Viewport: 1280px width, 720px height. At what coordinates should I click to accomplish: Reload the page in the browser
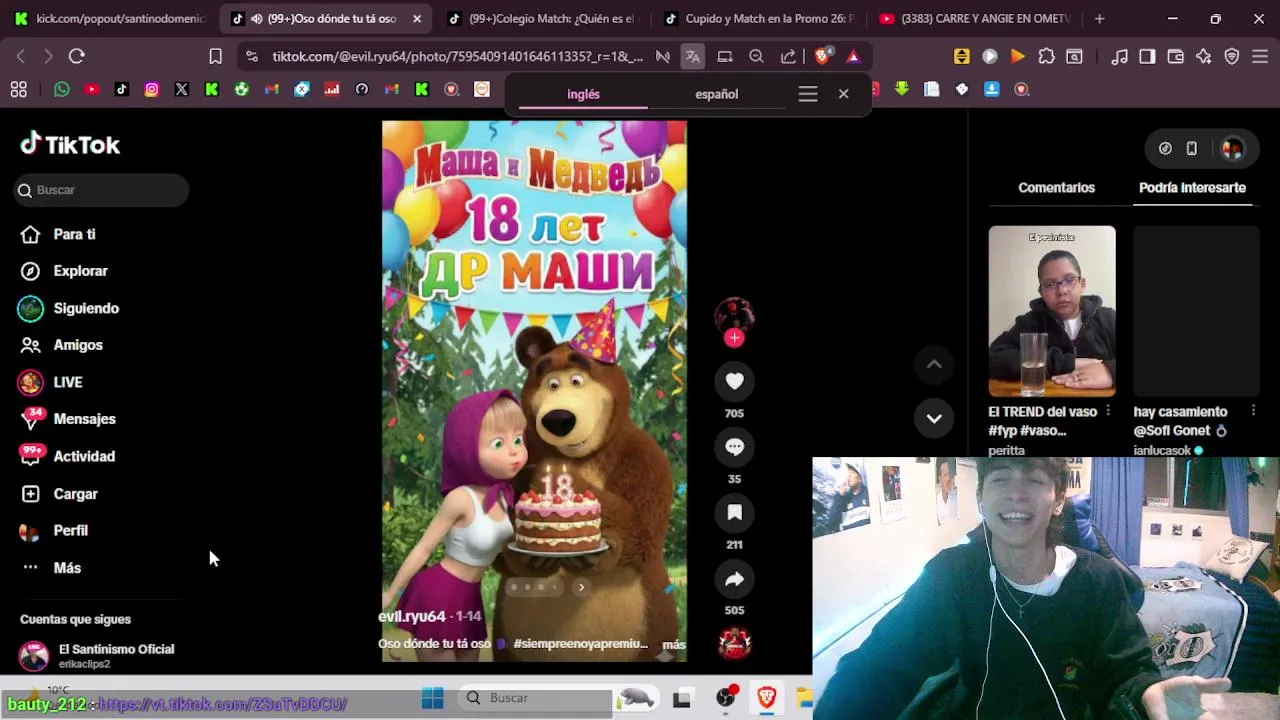77,56
